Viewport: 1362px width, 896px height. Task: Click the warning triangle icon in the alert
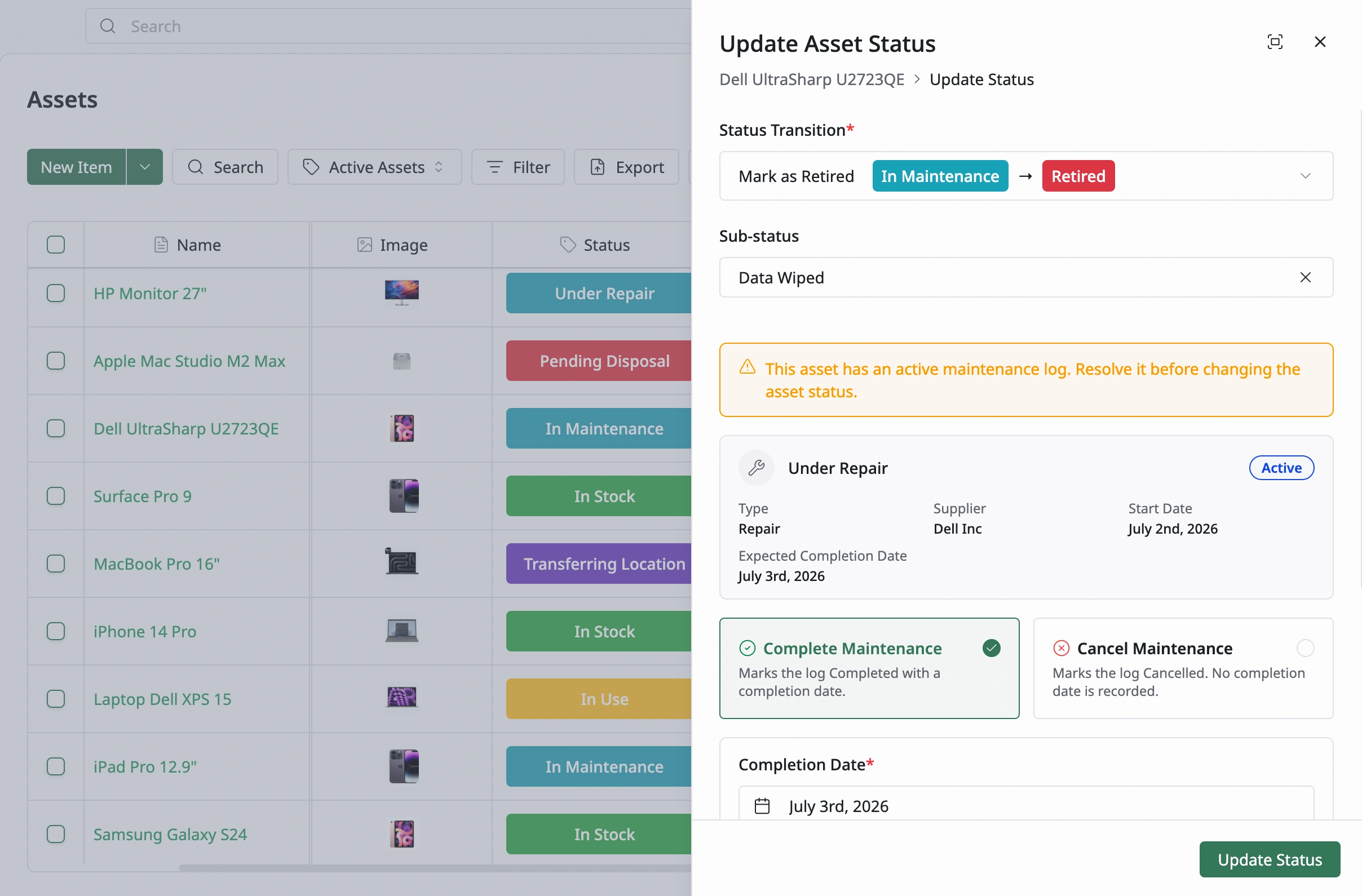coord(747,367)
